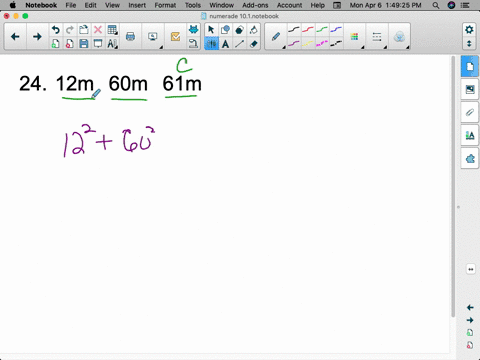Select the Text tool
Image resolution: width=480 pixels, height=360 pixels.
(x=225, y=44)
